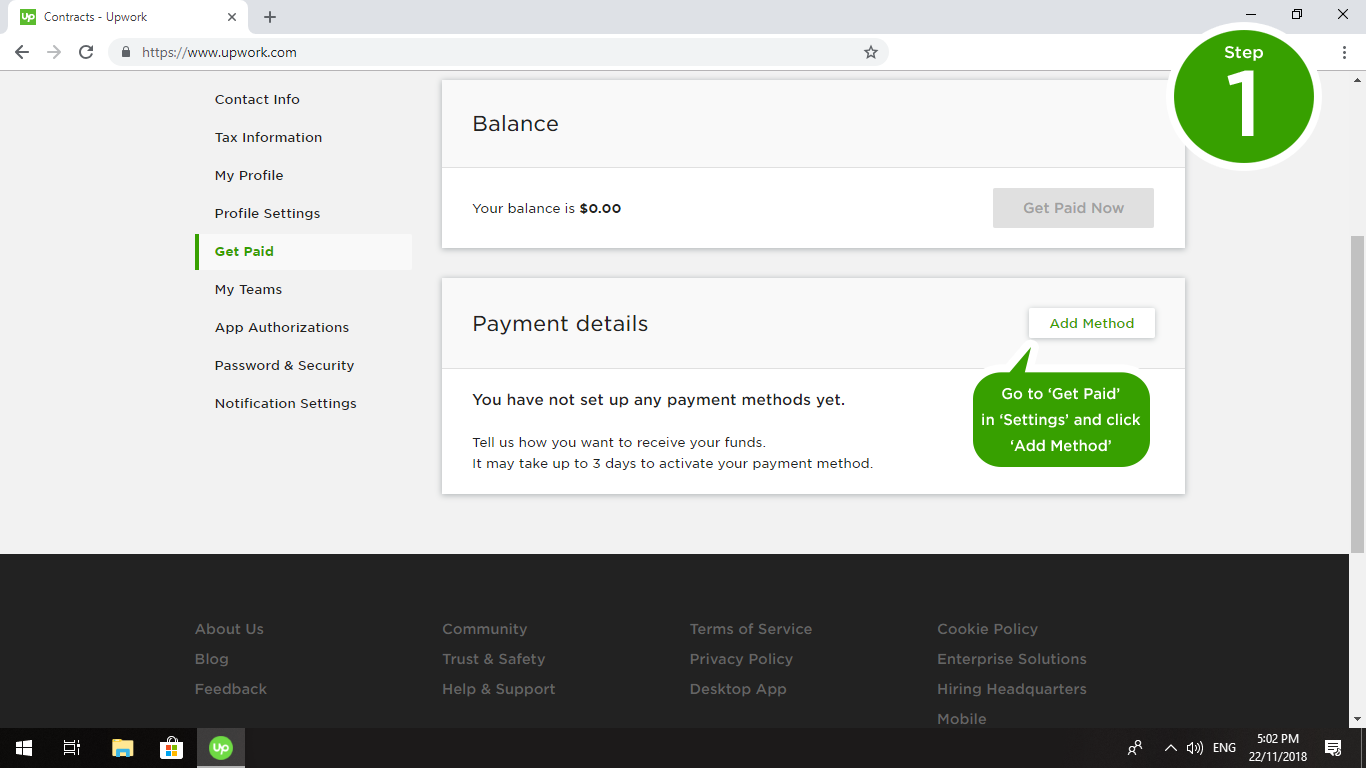Open the Privacy Policy footer link
Screen dimensions: 1366x768
coord(741,659)
